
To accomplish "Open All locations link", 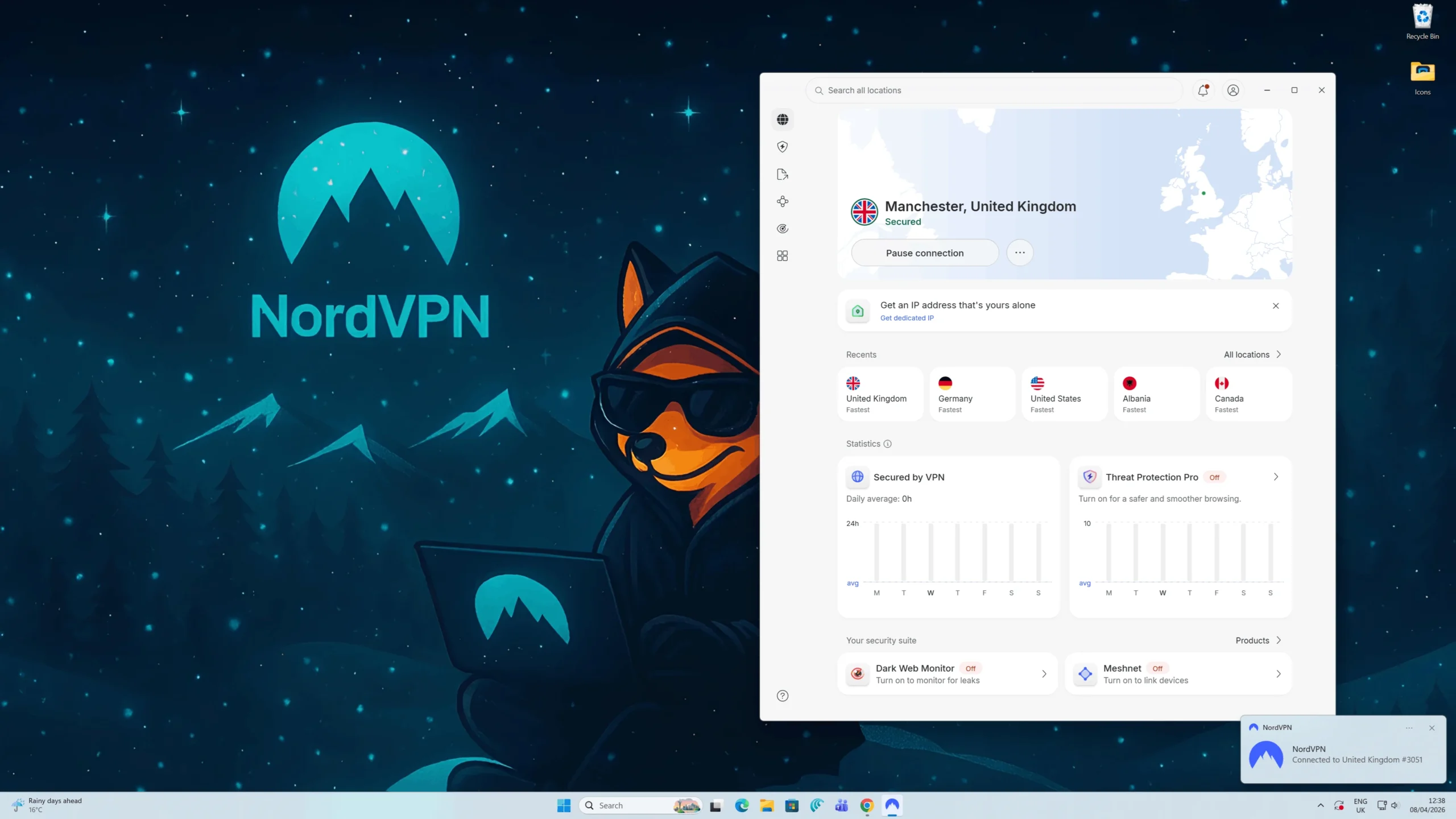I will pyautogui.click(x=1247, y=354).
